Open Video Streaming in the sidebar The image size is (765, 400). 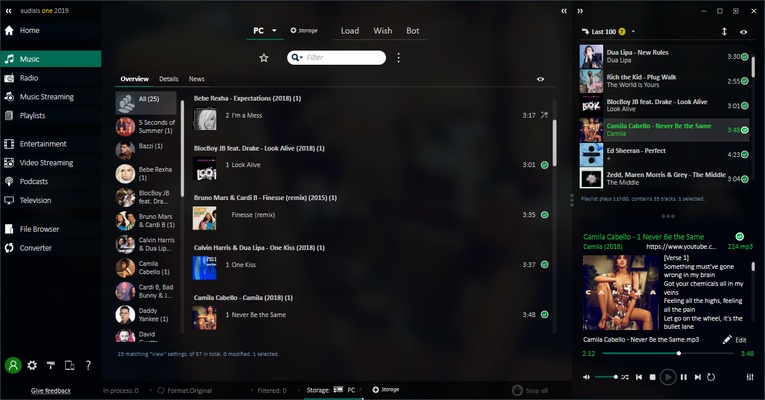click(x=46, y=163)
